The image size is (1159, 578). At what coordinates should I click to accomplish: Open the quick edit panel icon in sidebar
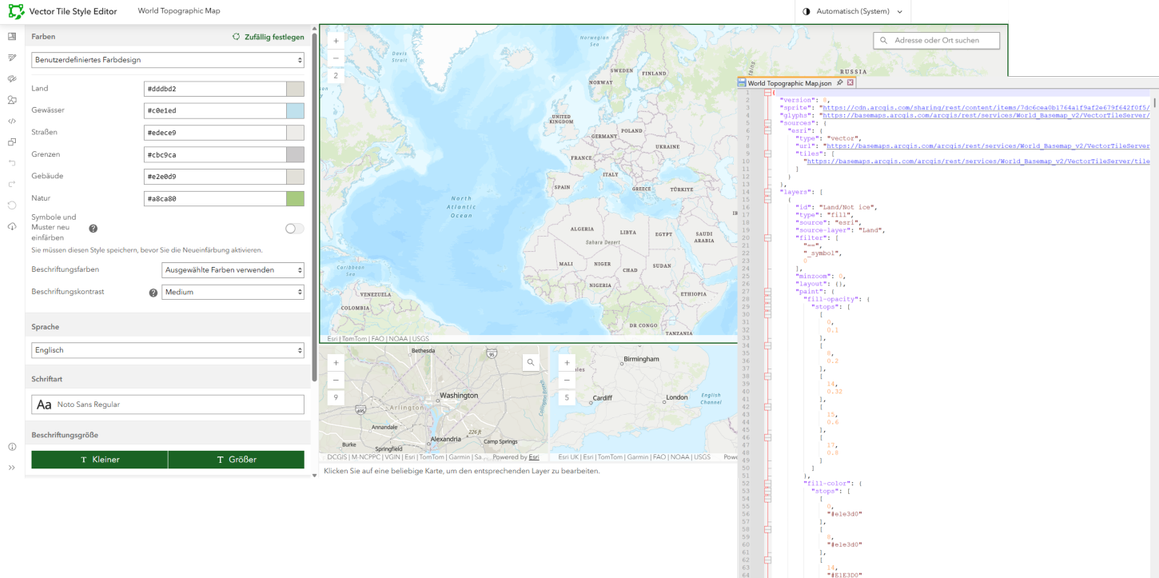point(12,36)
